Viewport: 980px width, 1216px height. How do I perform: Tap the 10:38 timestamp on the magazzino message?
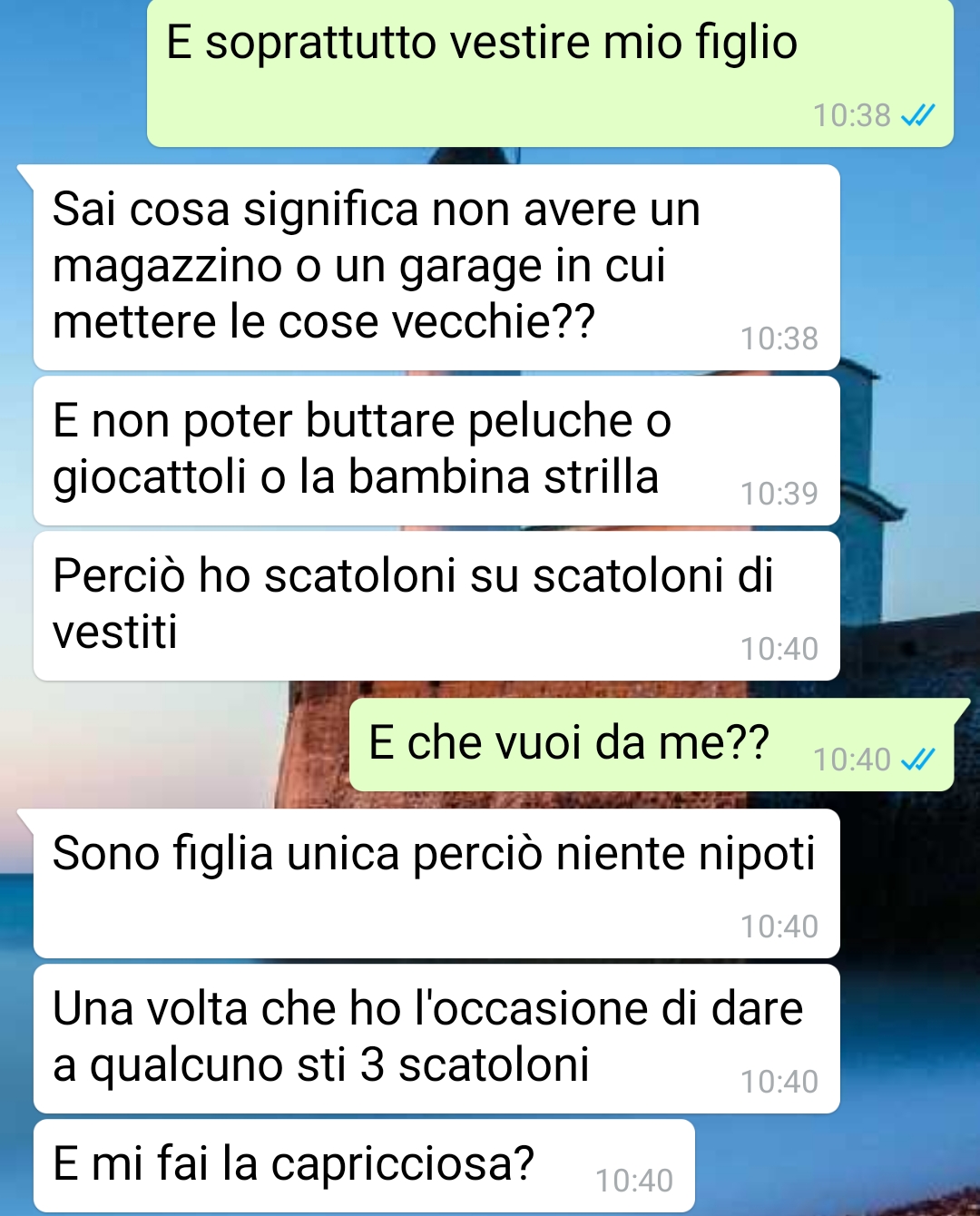(779, 338)
